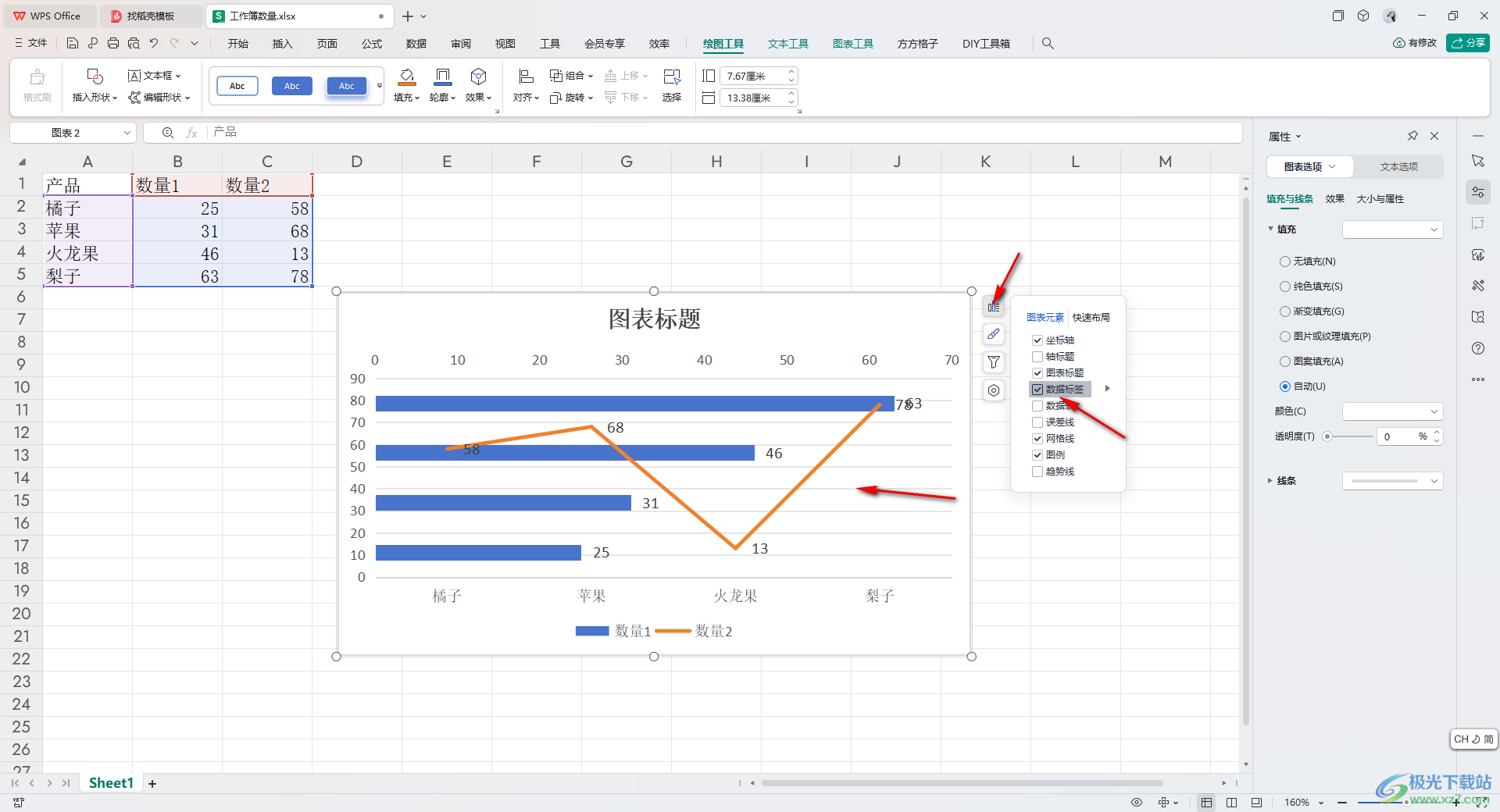Open the chart style brush button
1500x812 pixels.
point(993,334)
